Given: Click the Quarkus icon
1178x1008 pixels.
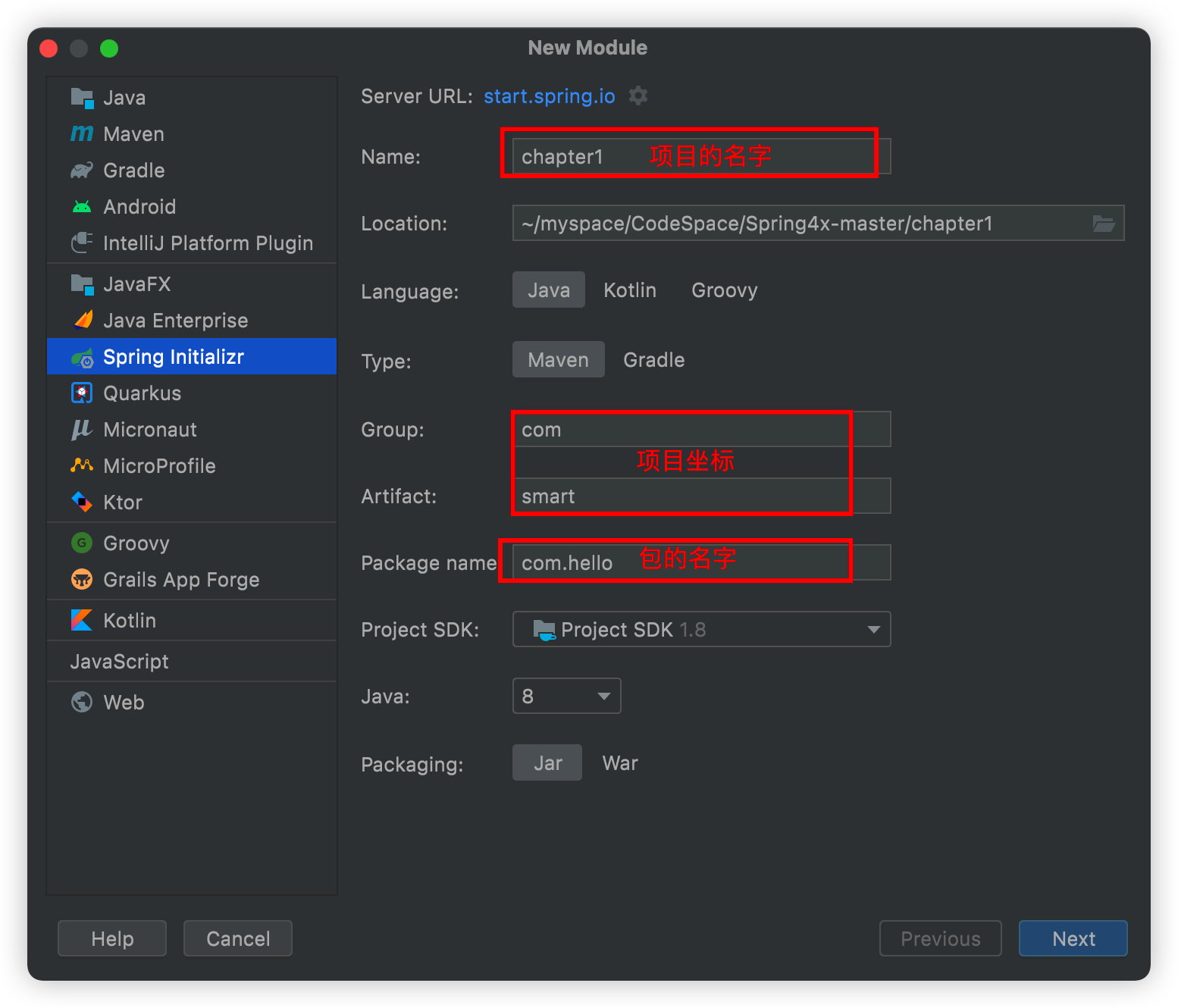Looking at the screenshot, I should pyautogui.click(x=82, y=393).
